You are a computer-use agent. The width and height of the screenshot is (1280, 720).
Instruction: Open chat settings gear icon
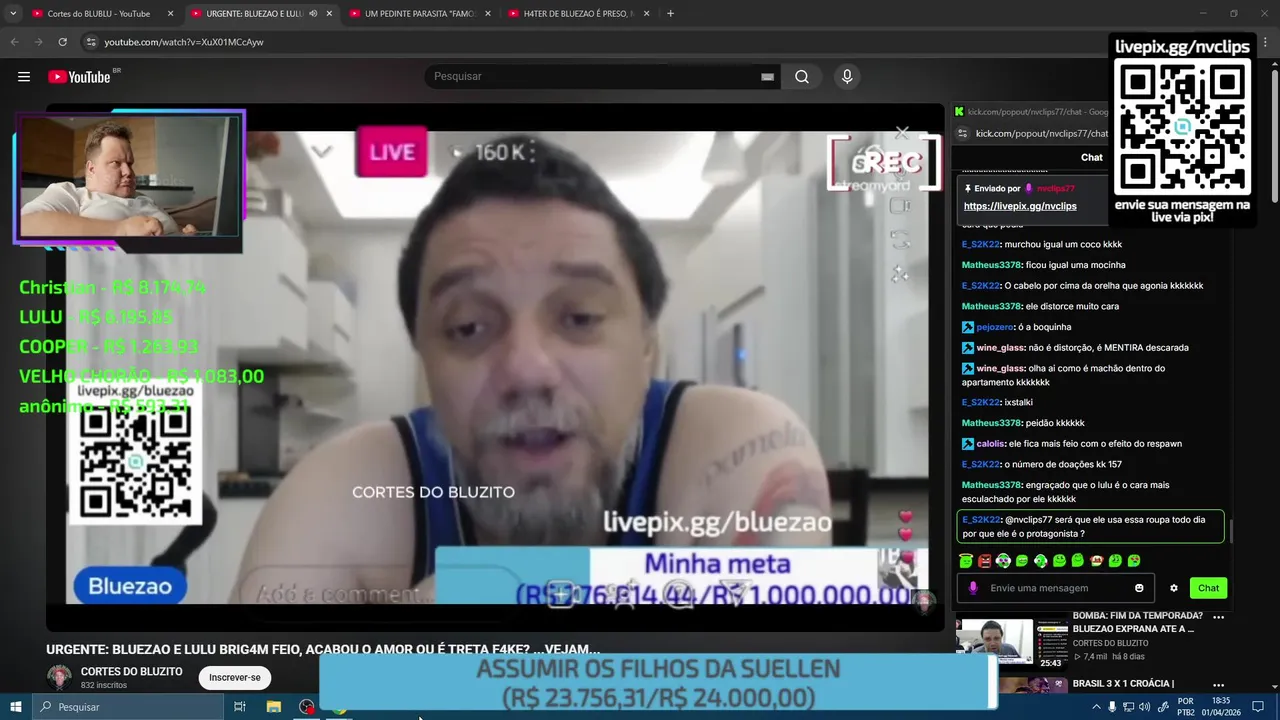coord(1174,588)
